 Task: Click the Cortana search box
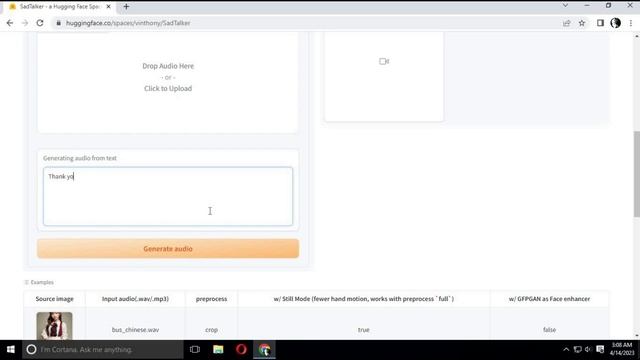(x=102, y=350)
